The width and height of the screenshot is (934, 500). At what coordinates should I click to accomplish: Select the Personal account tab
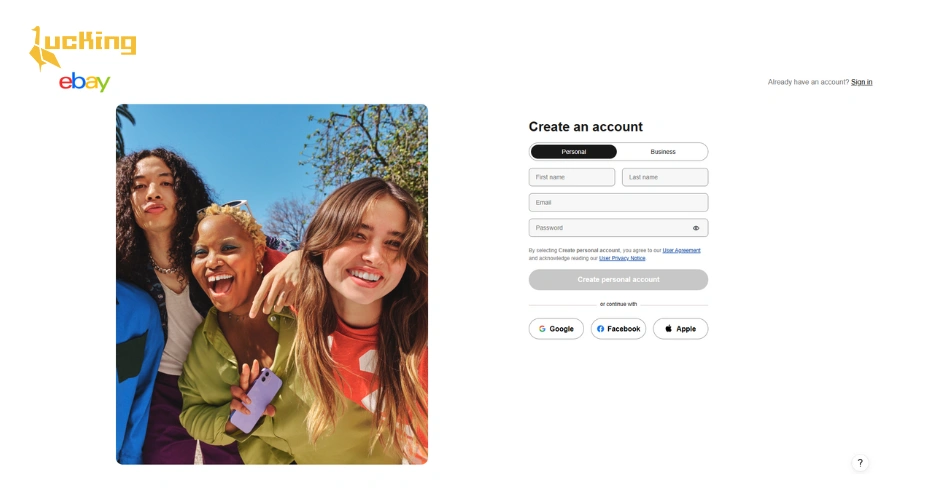(x=574, y=152)
